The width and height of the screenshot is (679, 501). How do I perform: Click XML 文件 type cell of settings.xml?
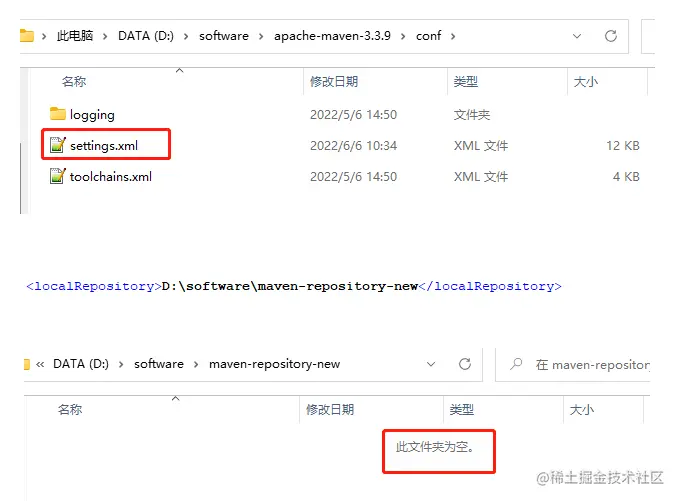point(481,145)
